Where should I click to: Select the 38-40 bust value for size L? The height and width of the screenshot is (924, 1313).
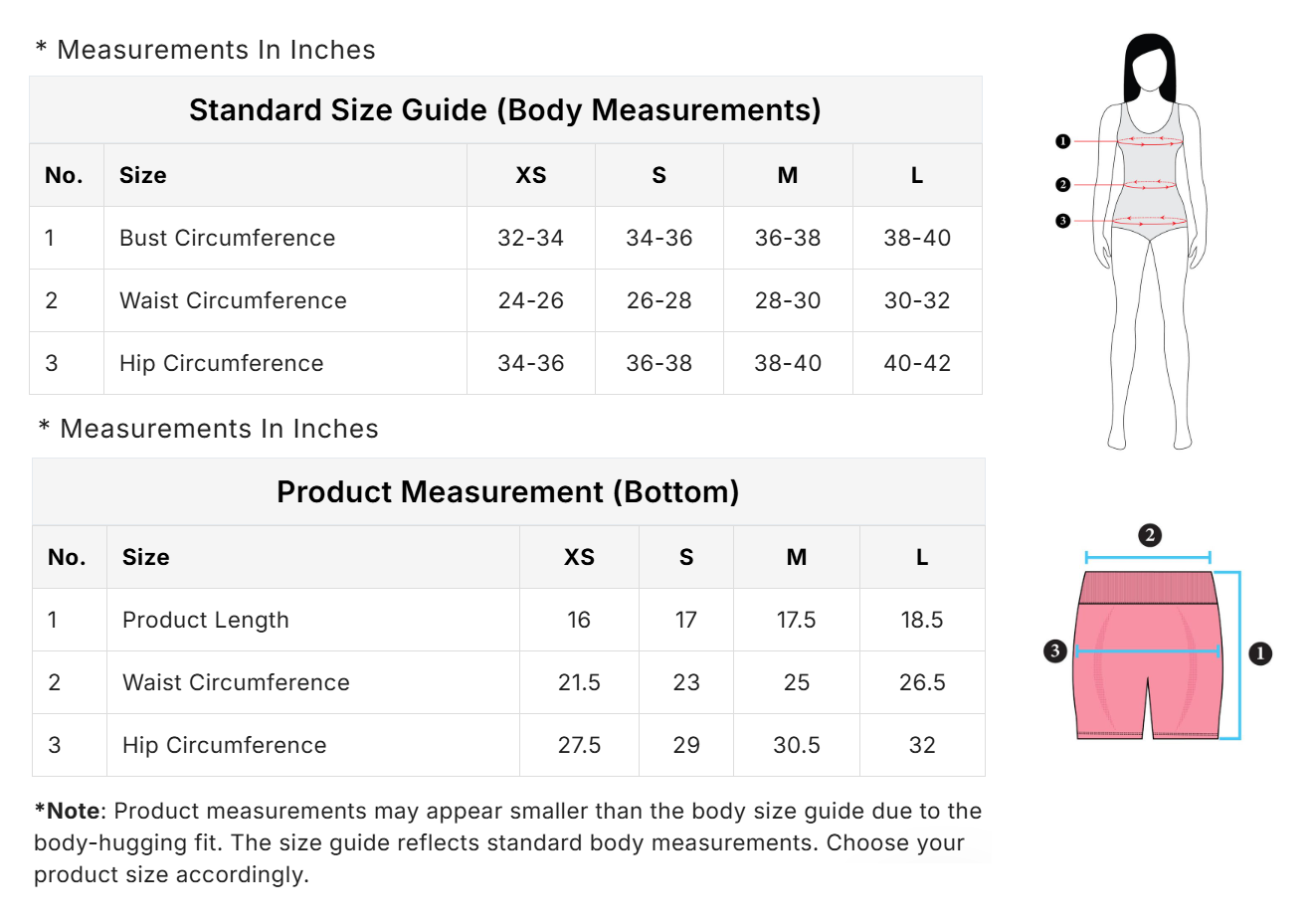pos(917,239)
